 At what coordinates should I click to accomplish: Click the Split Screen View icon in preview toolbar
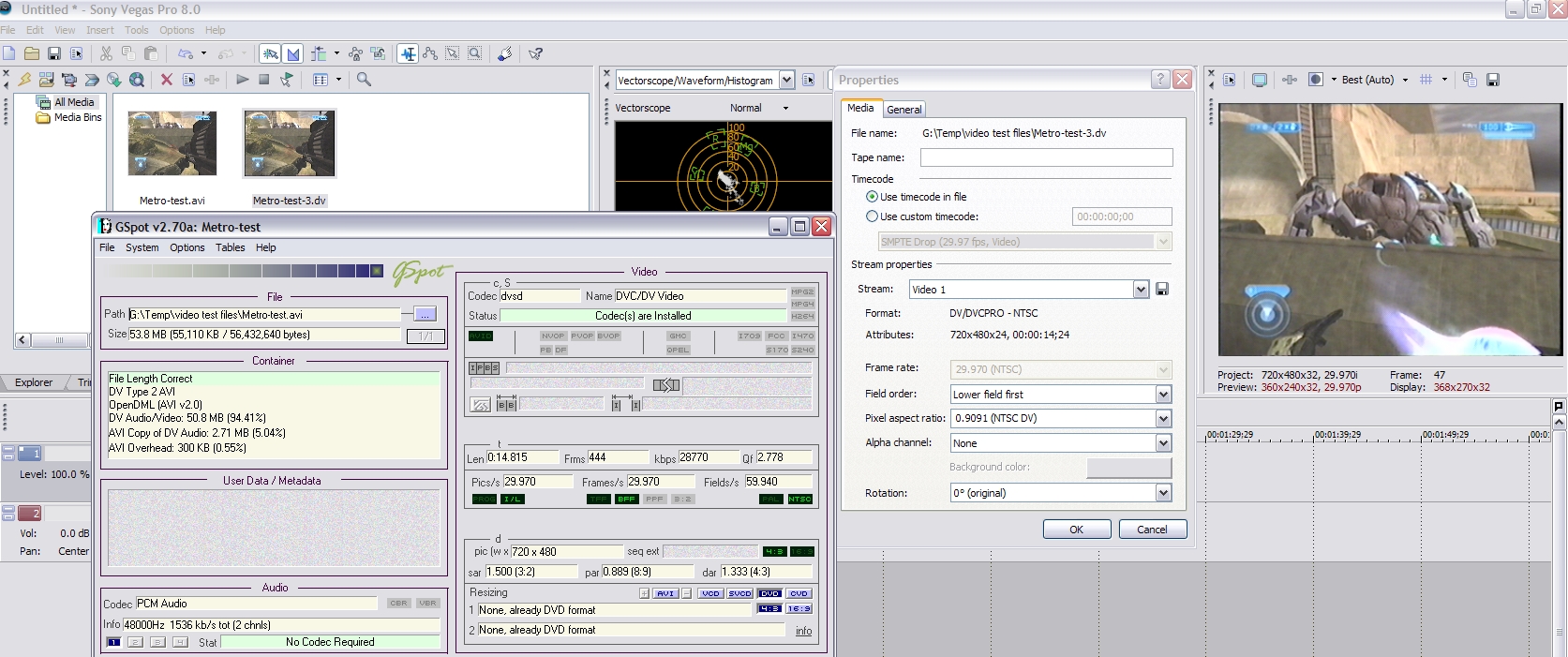click(1316, 80)
